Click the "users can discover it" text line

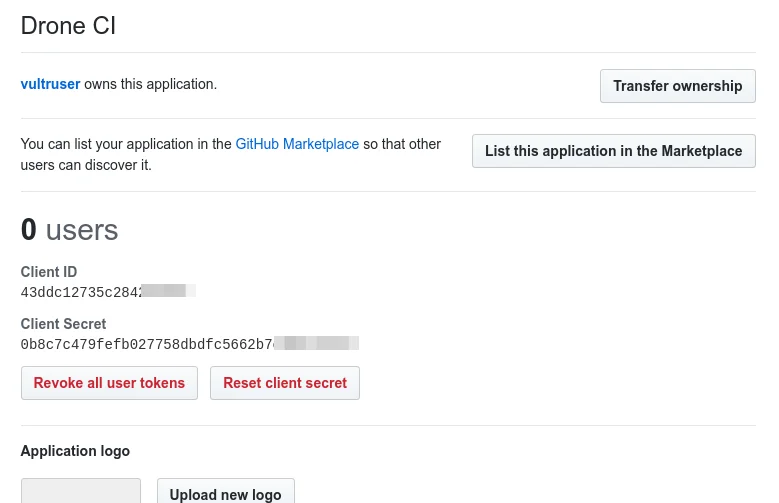point(86,165)
